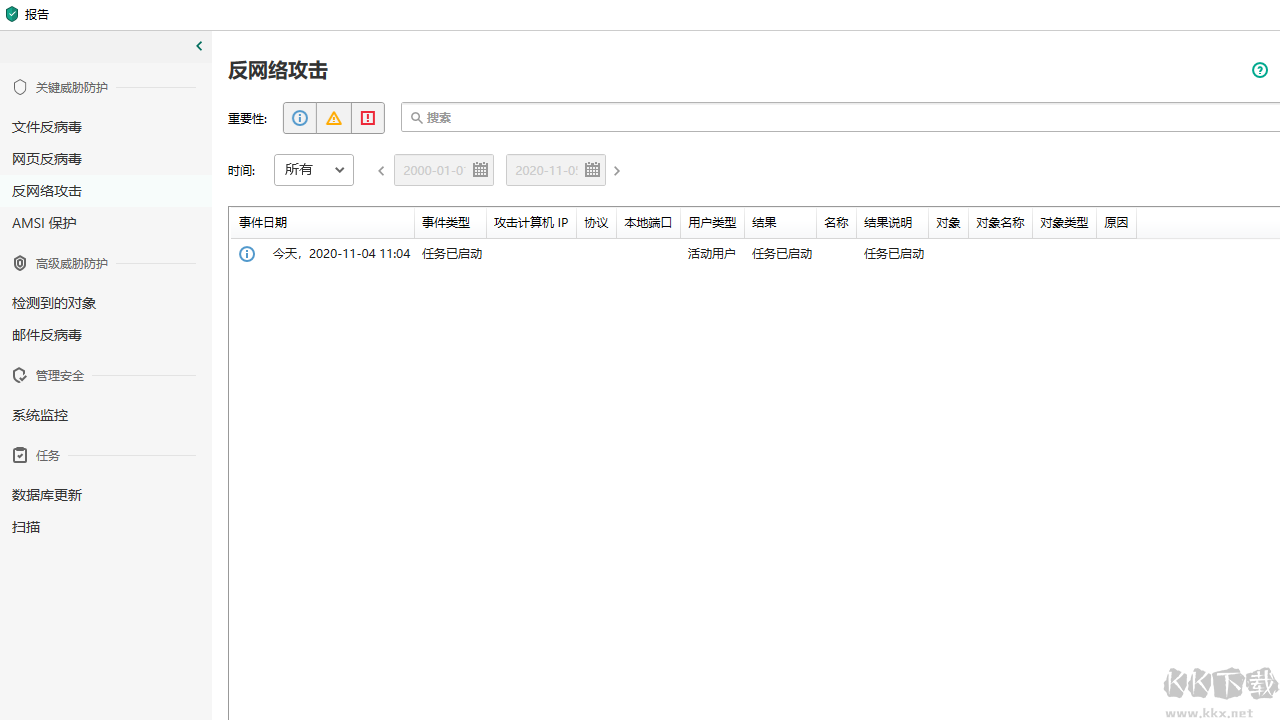
Task: Click the help icon in top right corner
Action: [x=1259, y=70]
